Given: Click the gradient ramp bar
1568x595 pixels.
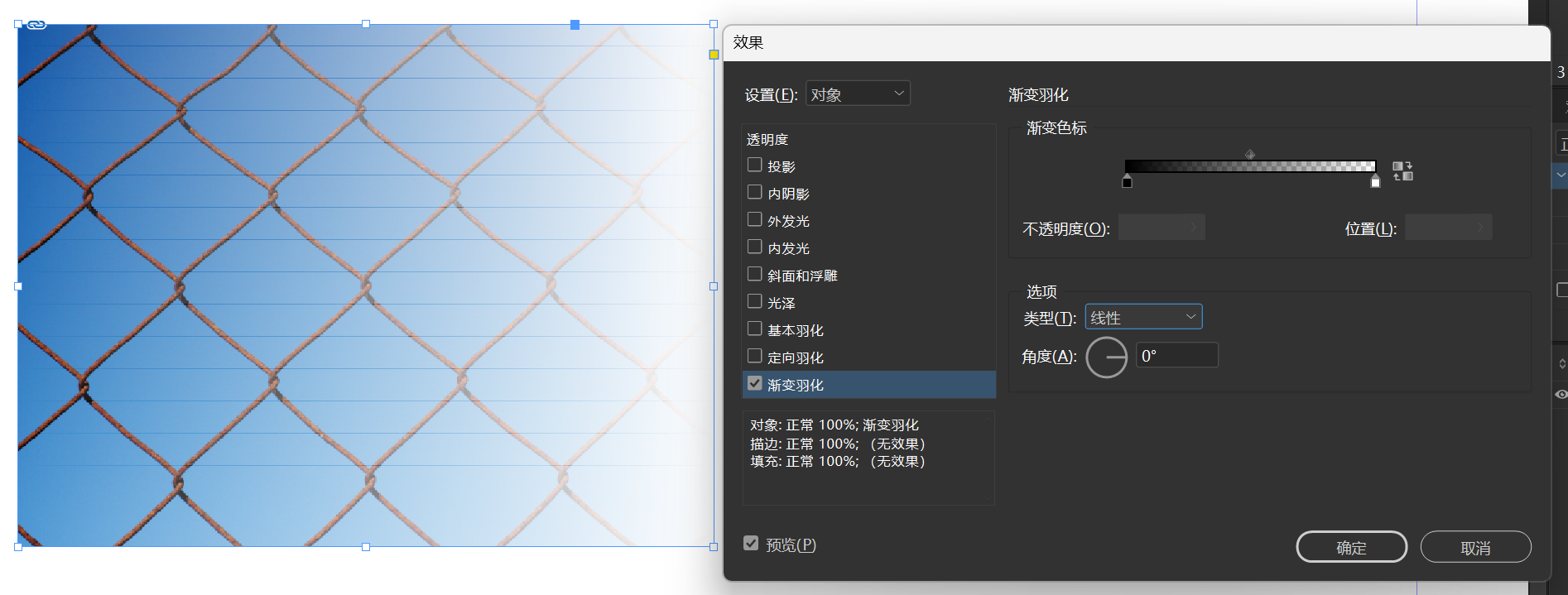Looking at the screenshot, I should click(1250, 166).
